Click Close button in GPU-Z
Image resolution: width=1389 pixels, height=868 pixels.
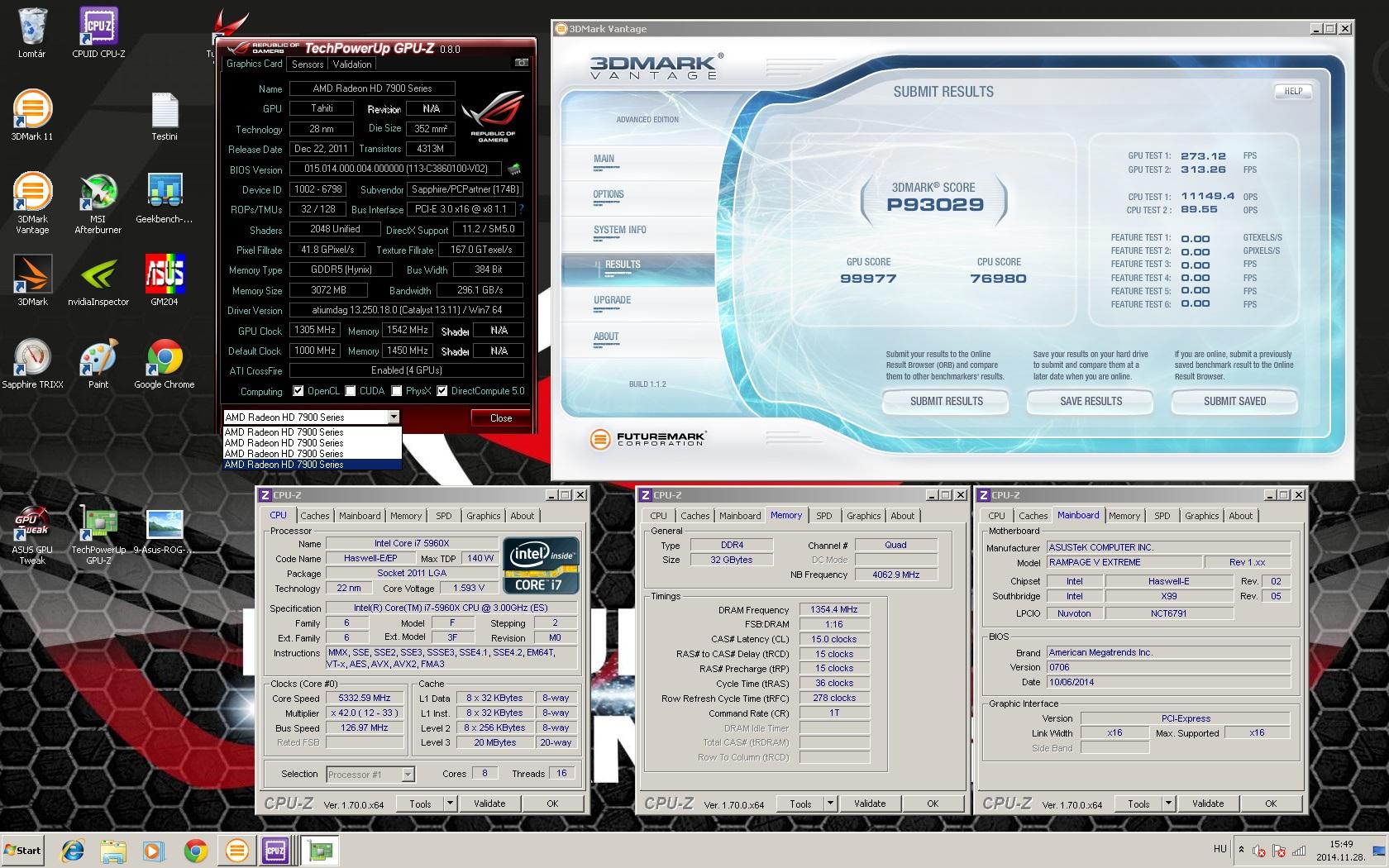click(501, 418)
